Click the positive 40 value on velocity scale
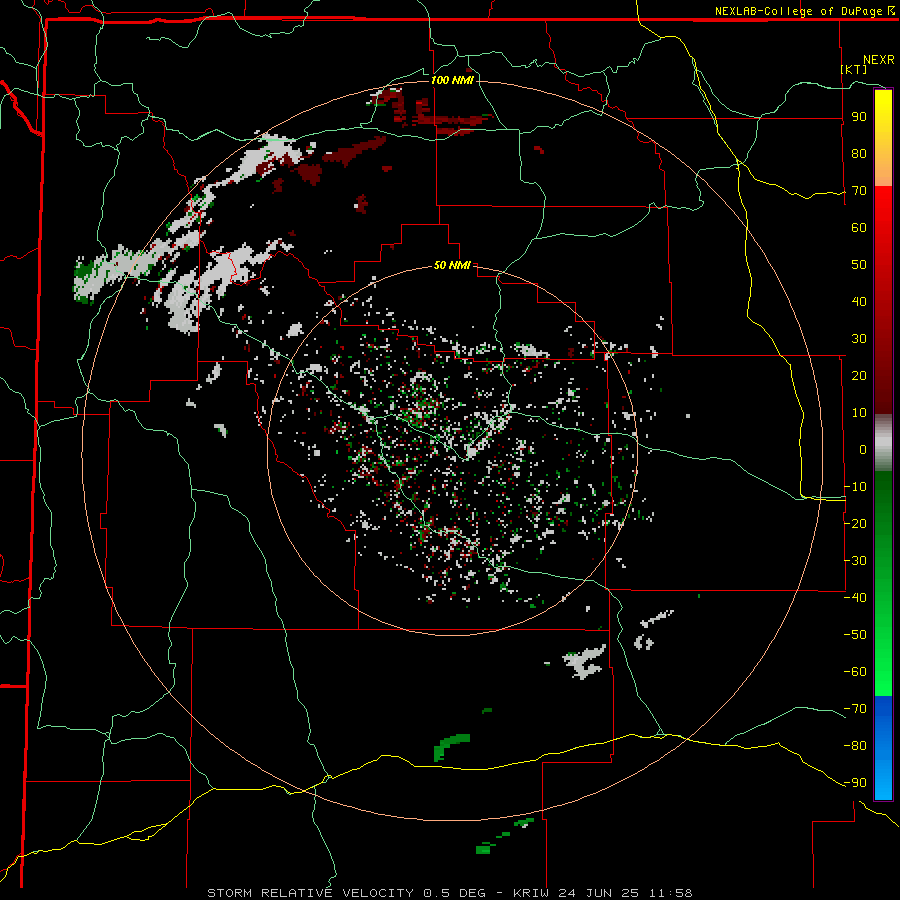 point(859,301)
